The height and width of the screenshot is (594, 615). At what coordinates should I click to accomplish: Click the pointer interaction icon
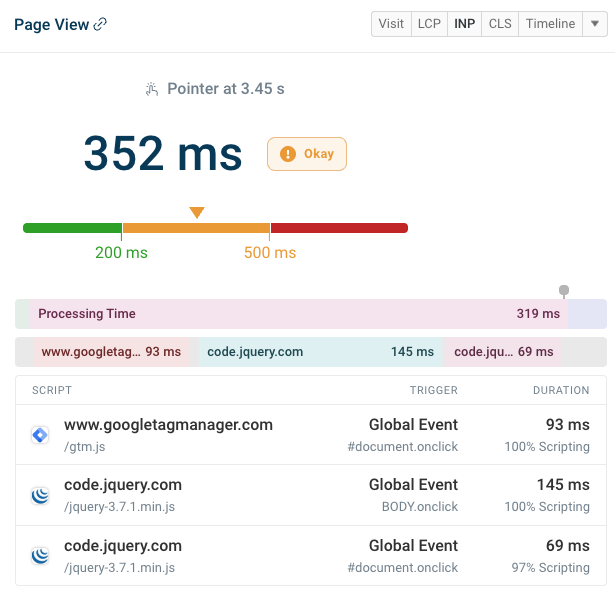(x=152, y=89)
